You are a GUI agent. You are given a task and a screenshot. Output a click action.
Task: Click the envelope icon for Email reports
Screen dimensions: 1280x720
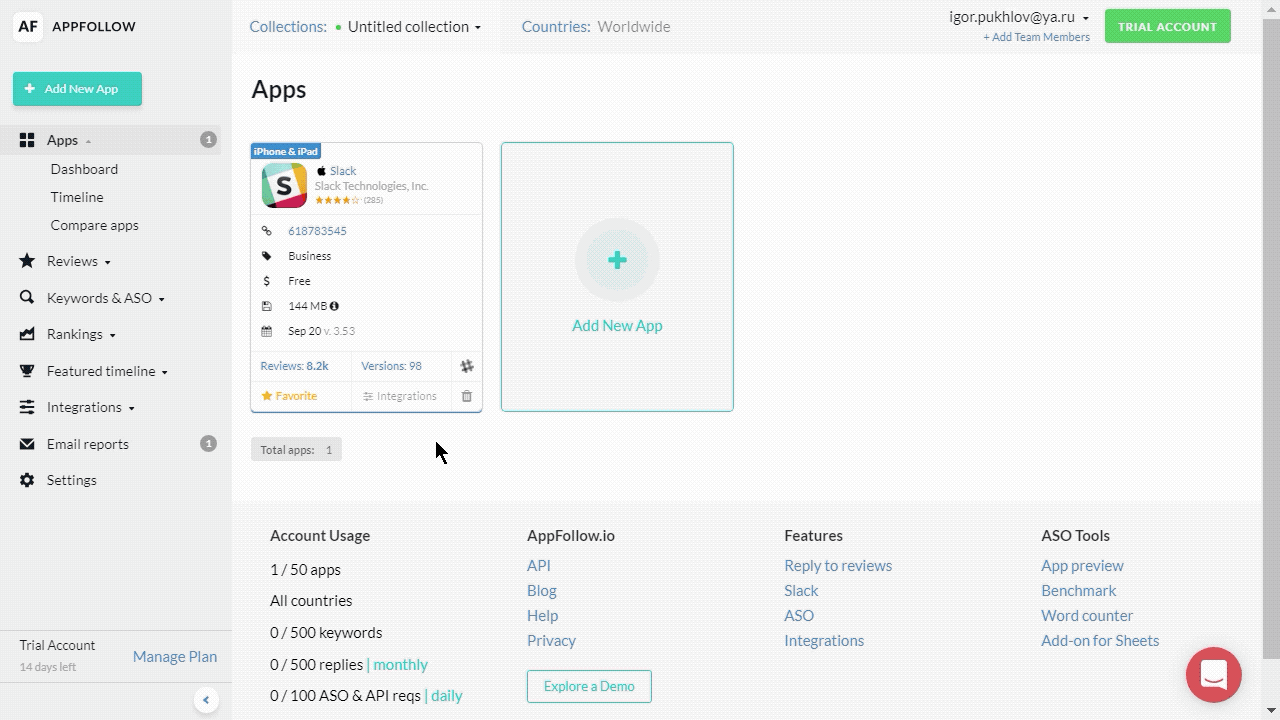click(x=27, y=444)
